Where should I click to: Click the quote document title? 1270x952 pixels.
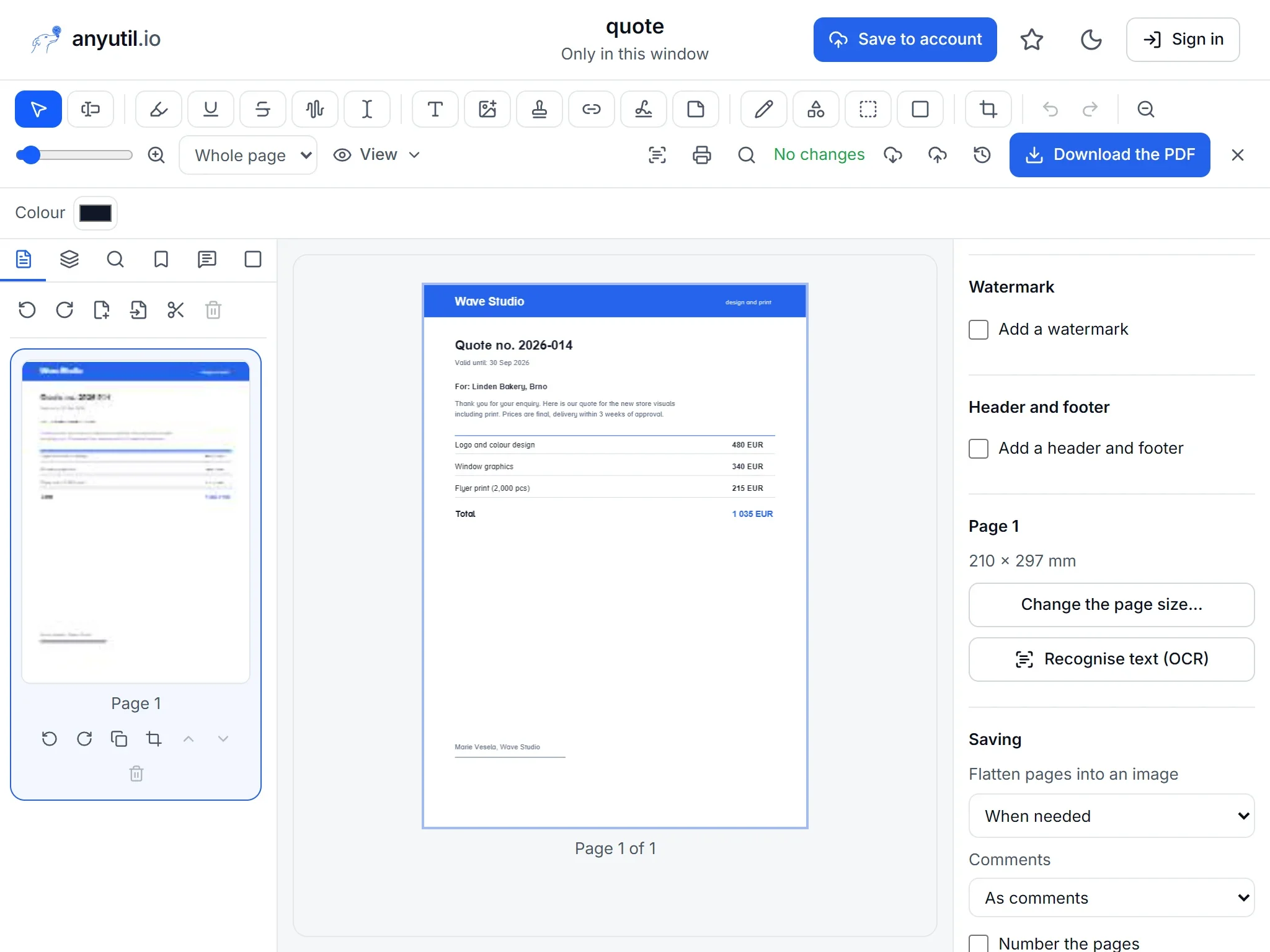click(x=635, y=26)
